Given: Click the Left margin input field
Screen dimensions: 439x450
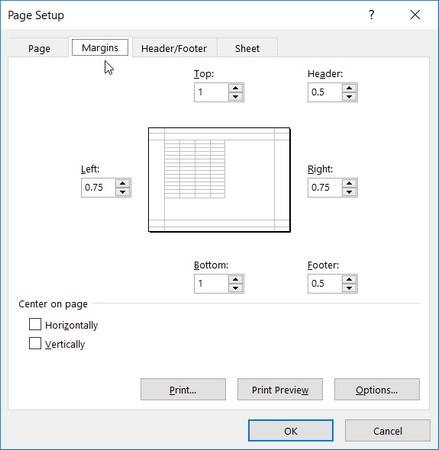Looking at the screenshot, I should point(98,188).
